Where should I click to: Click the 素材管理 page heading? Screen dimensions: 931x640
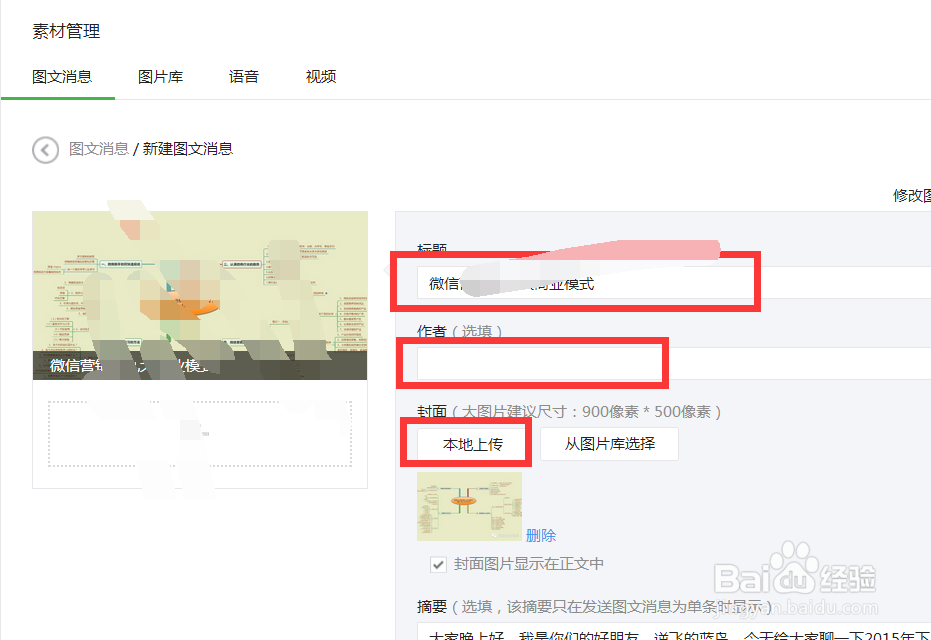[x=66, y=31]
